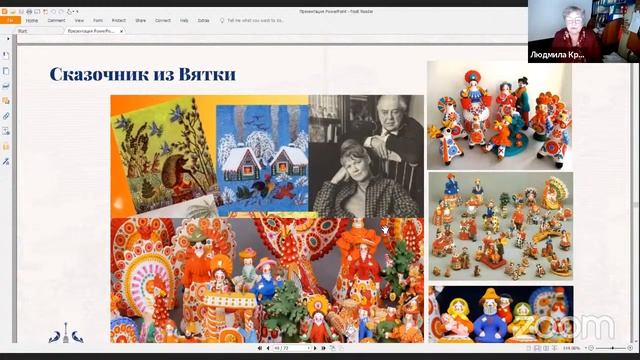Click the next view icon in status bar
This screenshot has height=360, width=640.
point(341,348)
